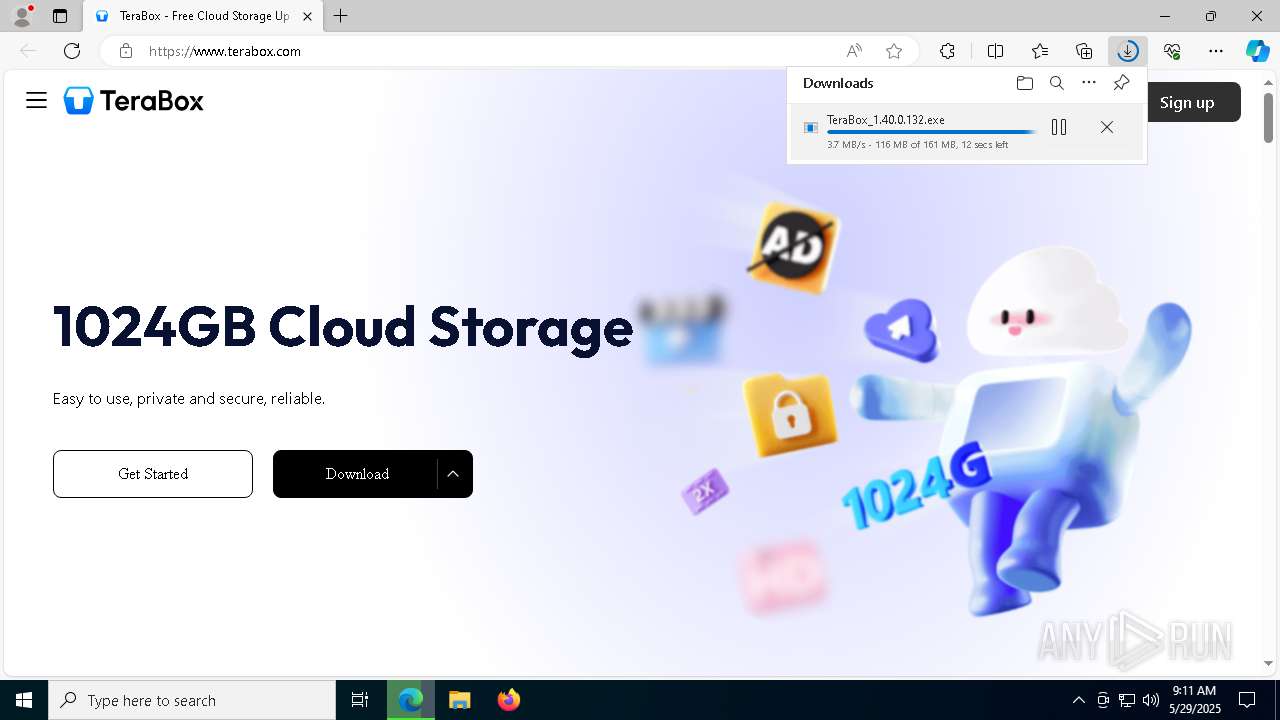
Task: Click the download status text 116 MB of 161 MB
Action: tap(918, 145)
